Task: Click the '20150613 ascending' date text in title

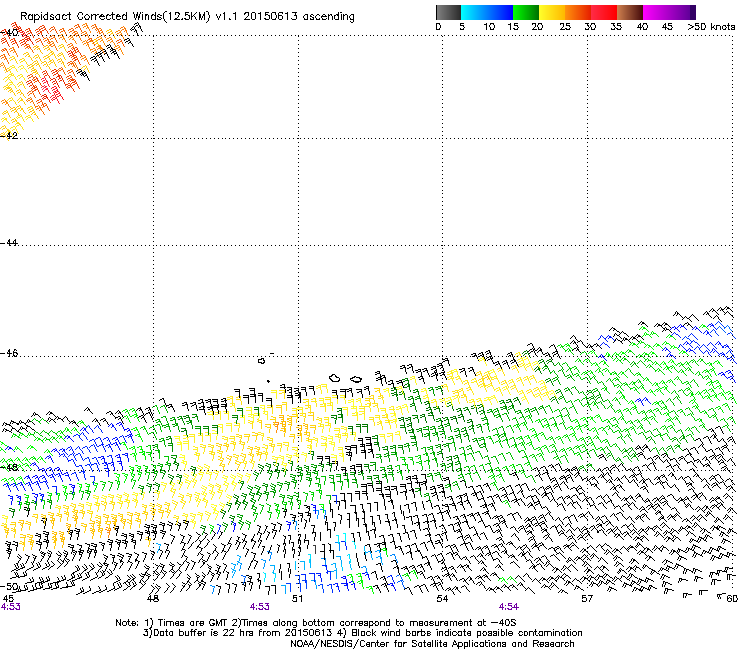Action: click(299, 17)
